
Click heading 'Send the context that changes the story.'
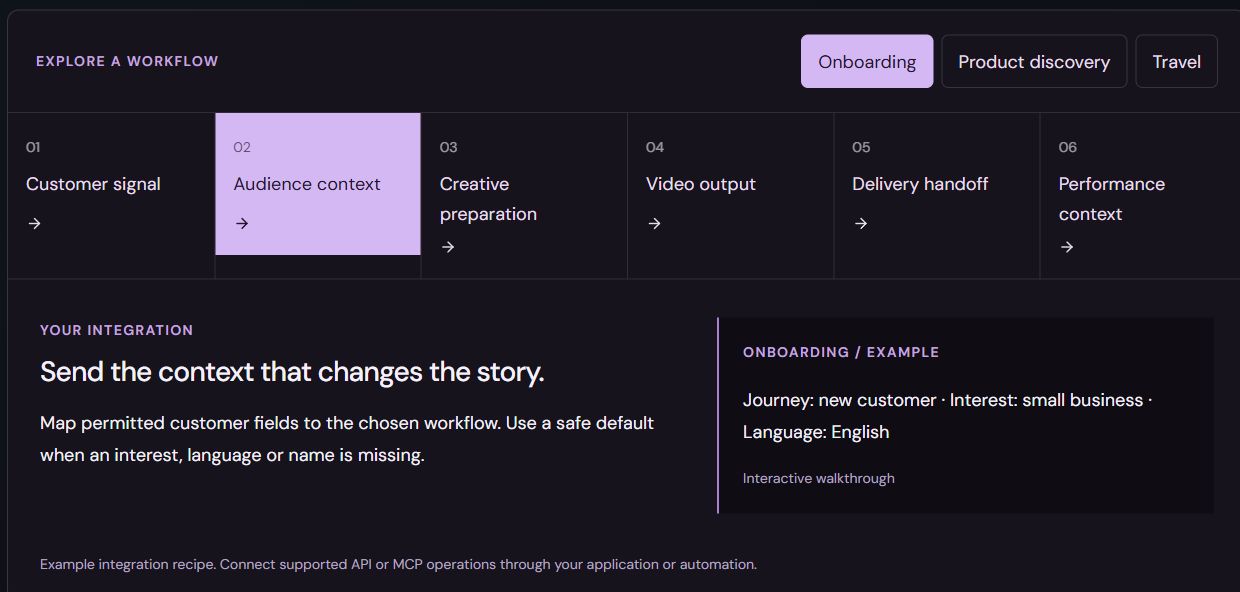(292, 372)
